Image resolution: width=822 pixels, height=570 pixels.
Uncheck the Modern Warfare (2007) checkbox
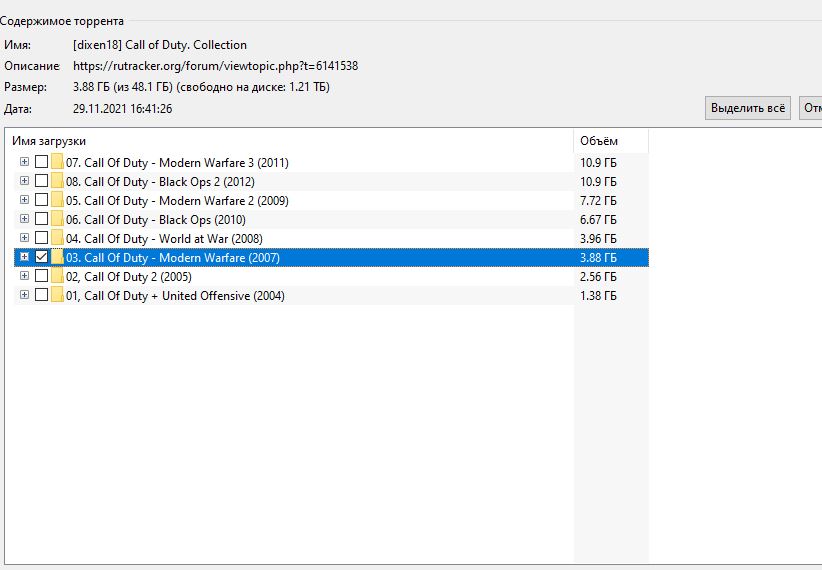41,258
